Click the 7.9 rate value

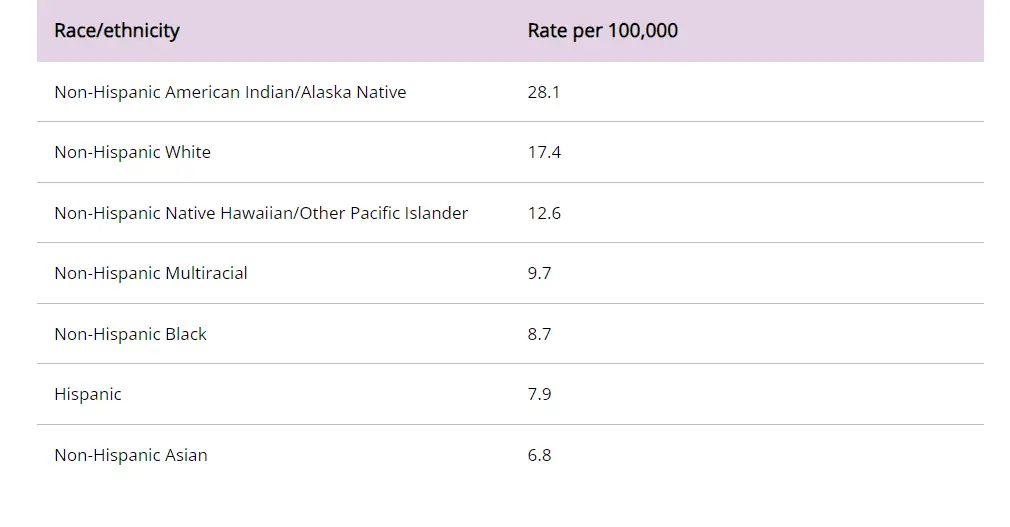(x=539, y=394)
